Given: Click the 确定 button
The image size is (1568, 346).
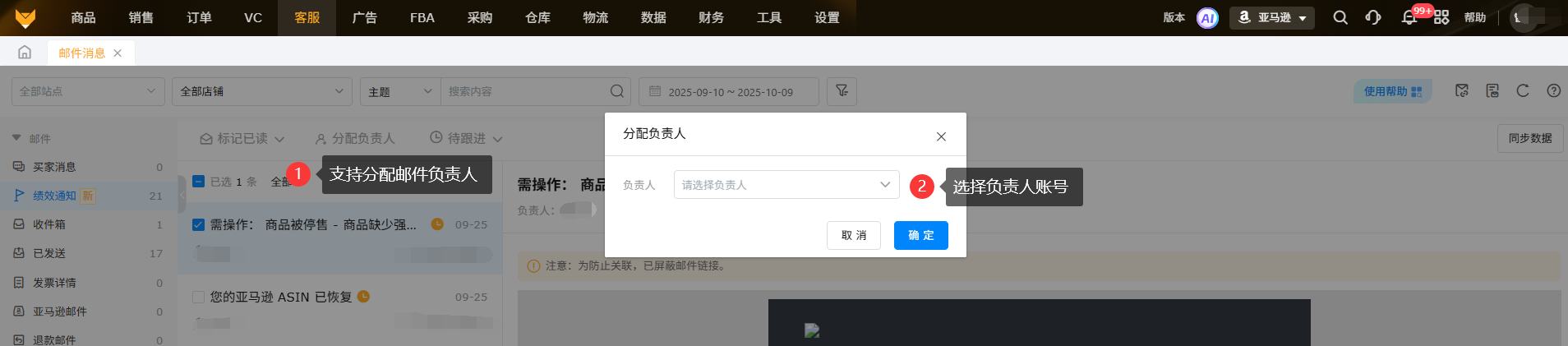Looking at the screenshot, I should [920, 235].
